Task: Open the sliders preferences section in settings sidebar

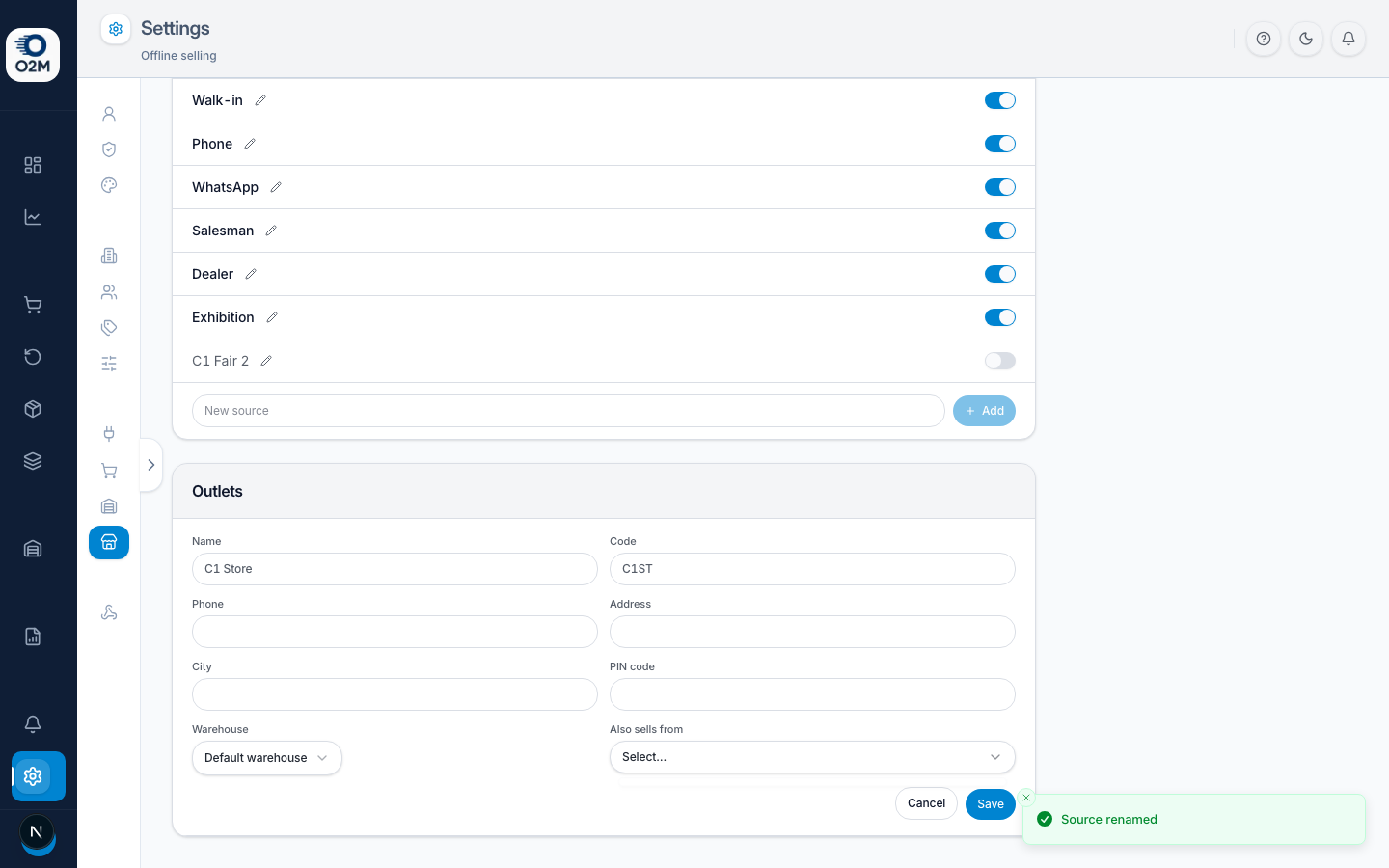Action: point(109,364)
